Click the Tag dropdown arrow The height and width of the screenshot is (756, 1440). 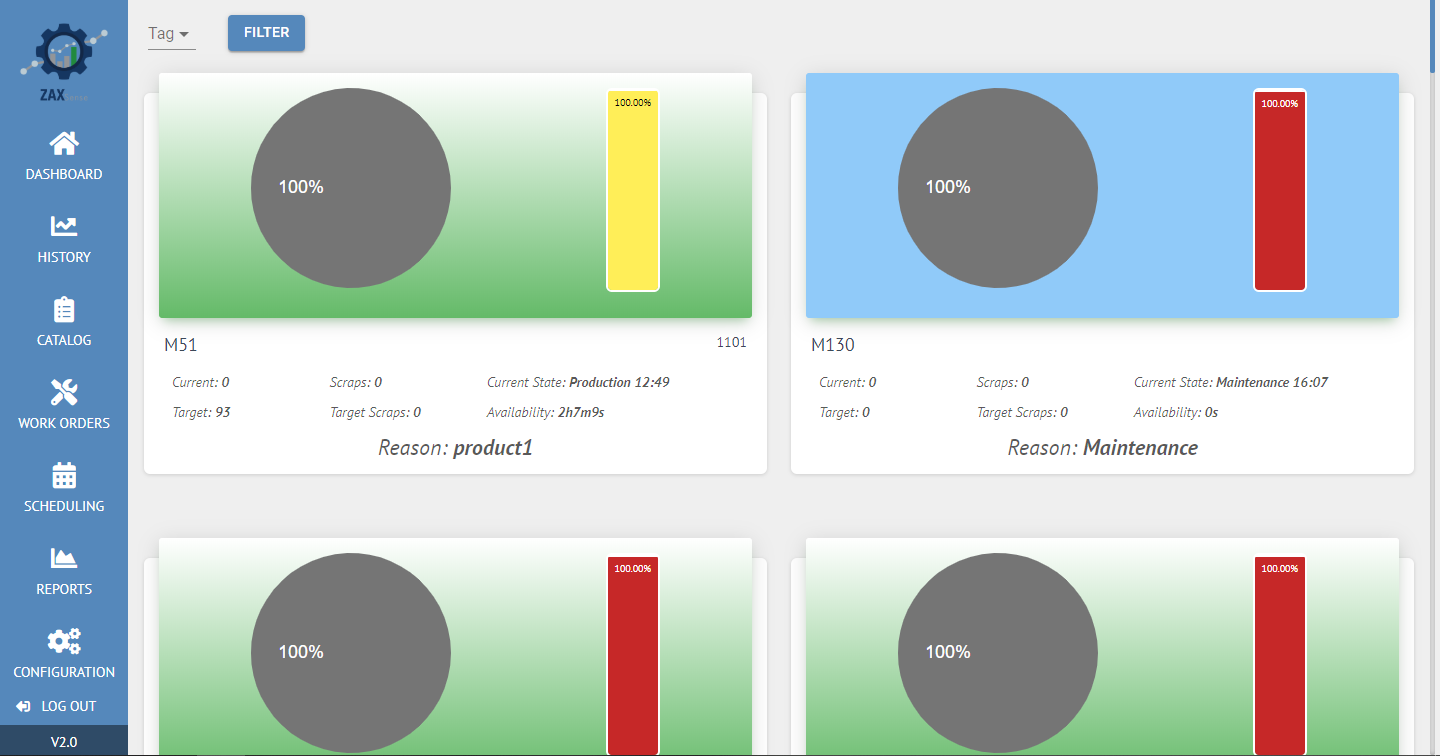tap(184, 35)
